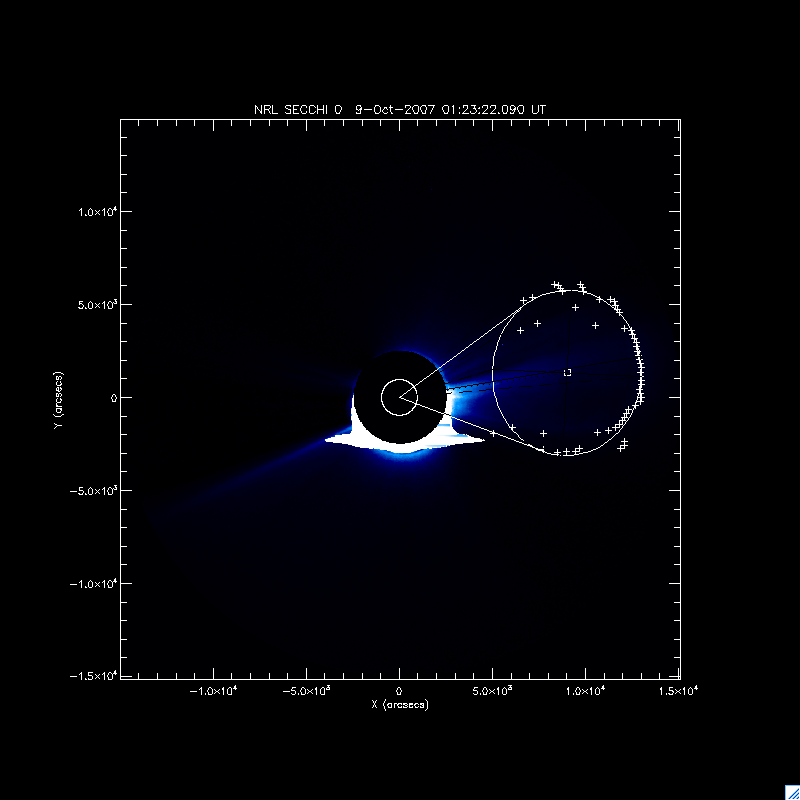Click the 5.0×10³ Y axis tick label
This screenshot has height=800, width=800.
(98, 305)
